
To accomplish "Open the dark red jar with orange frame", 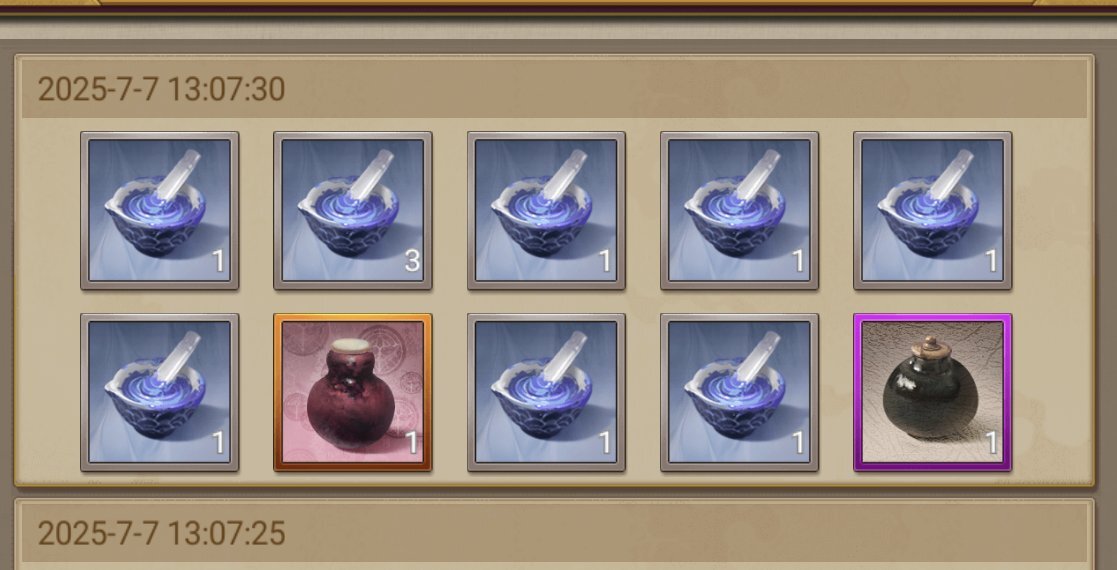I will 353,393.
